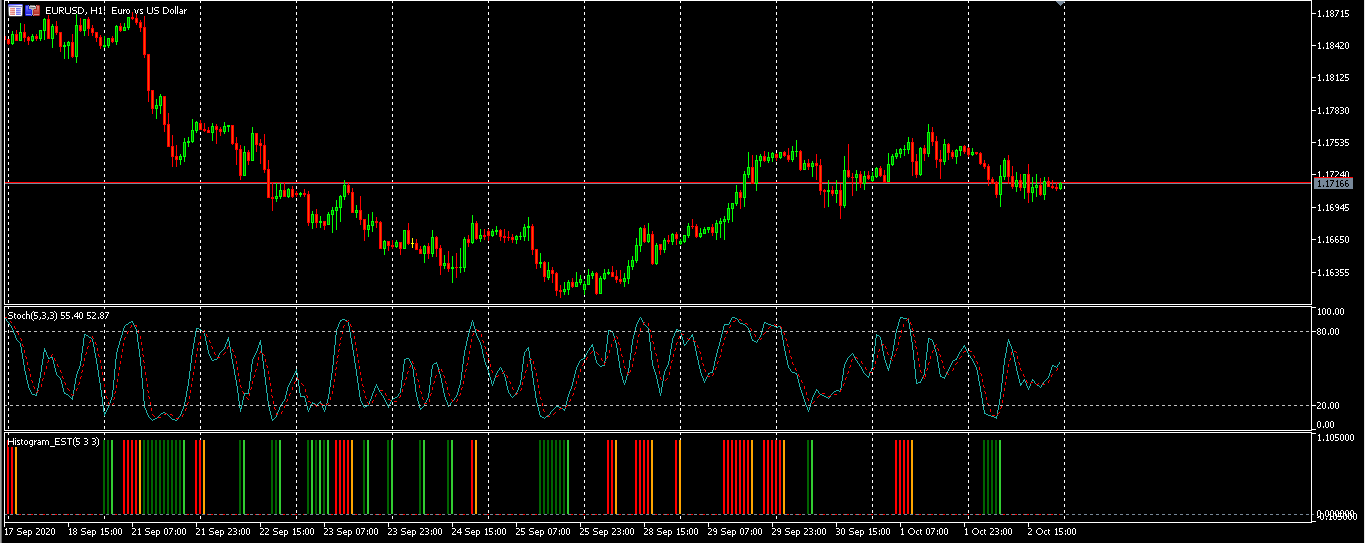Click the stochastic 80.00 level label

point(1329,331)
